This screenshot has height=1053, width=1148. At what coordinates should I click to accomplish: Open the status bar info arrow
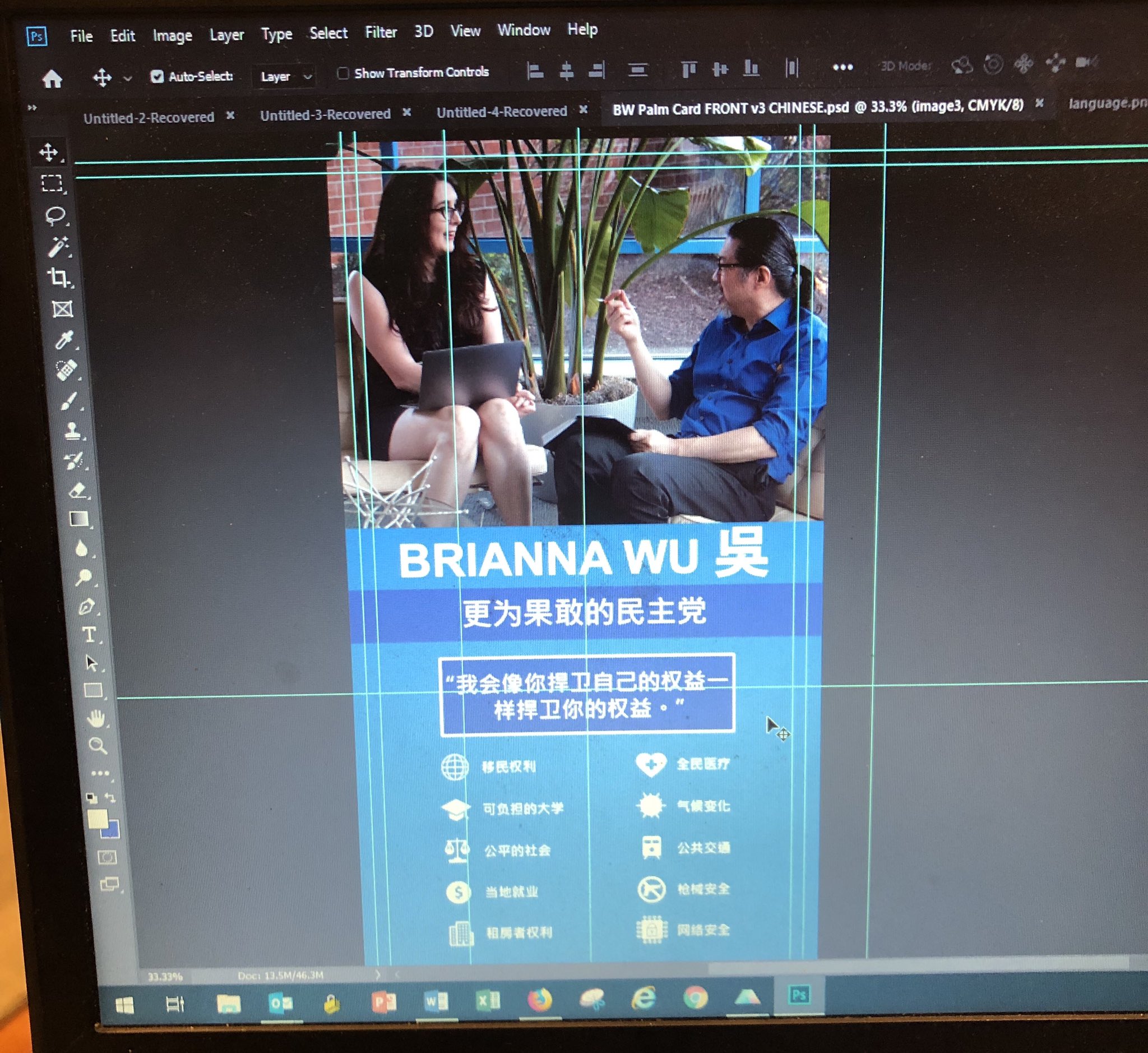click(378, 975)
